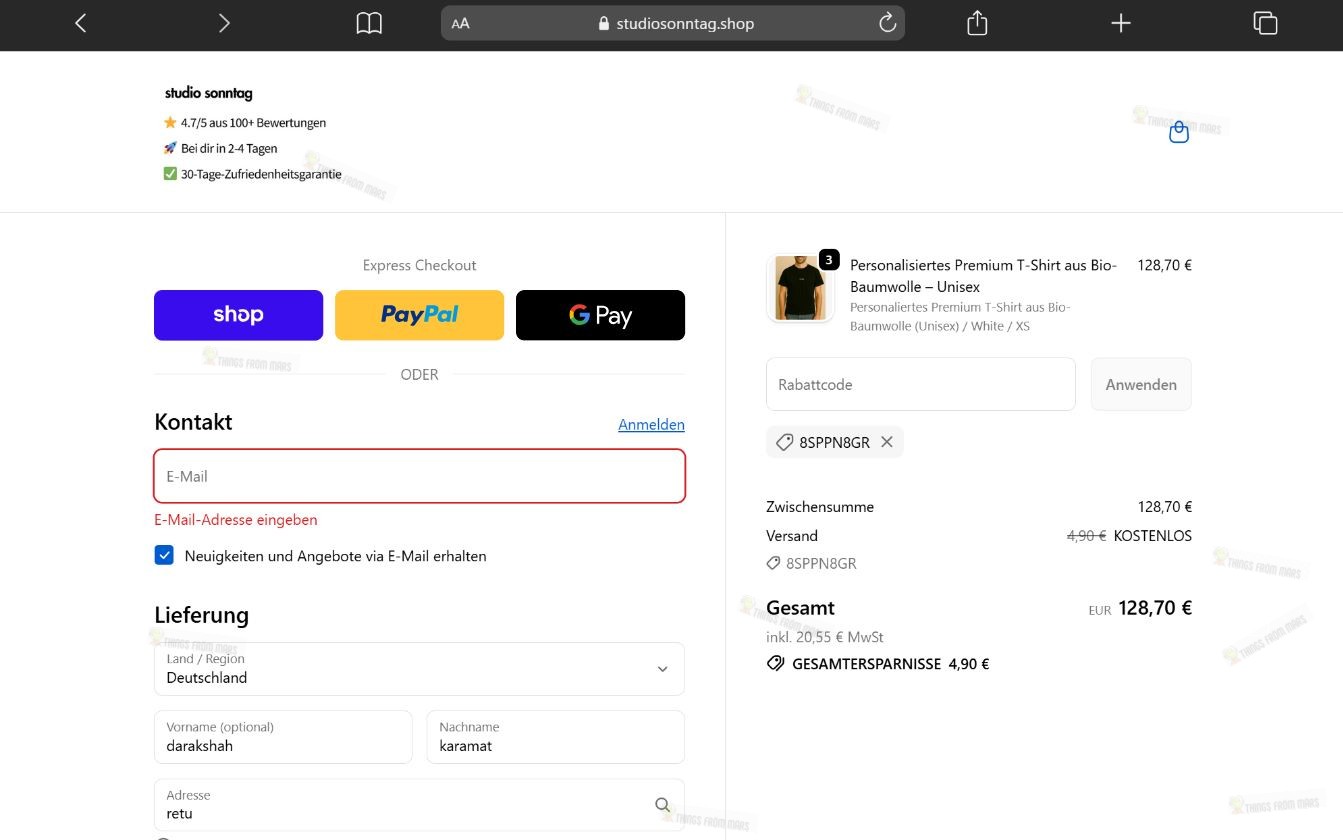This screenshot has width=1343, height=840.
Task: Click the E-Mail-Adresse eingeben error message
Action: tap(236, 520)
